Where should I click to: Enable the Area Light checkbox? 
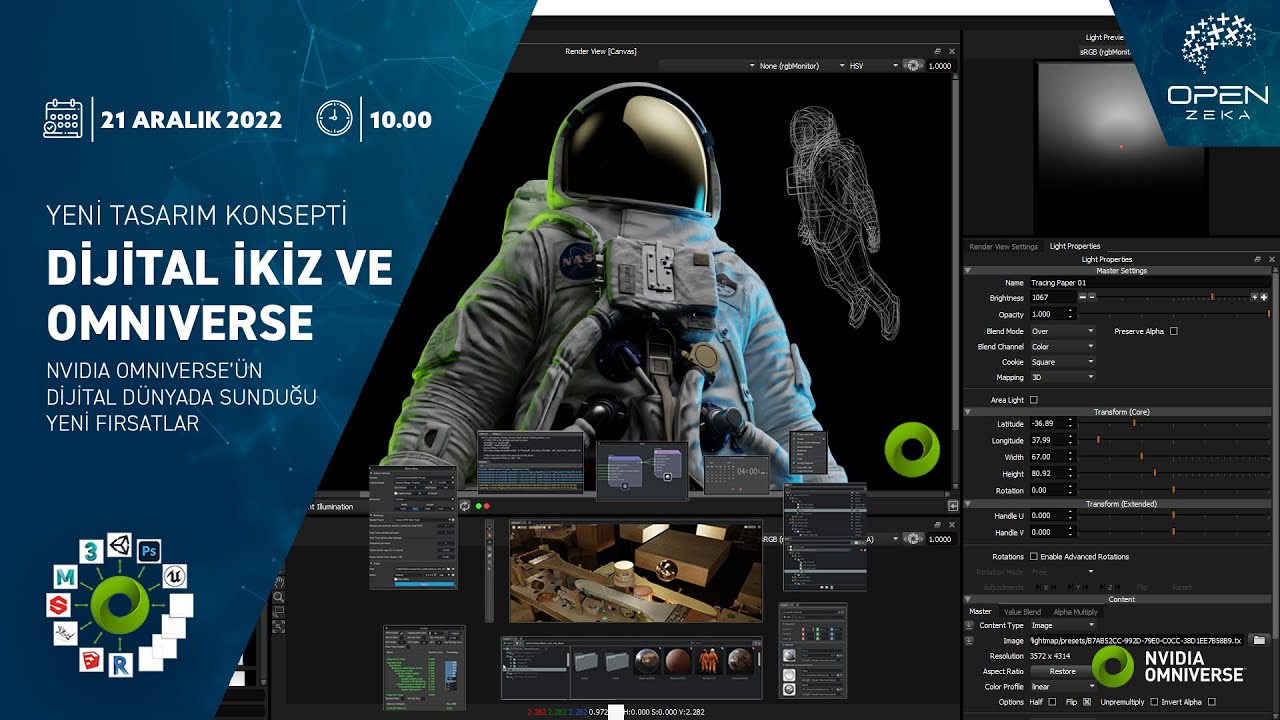click(x=1034, y=400)
